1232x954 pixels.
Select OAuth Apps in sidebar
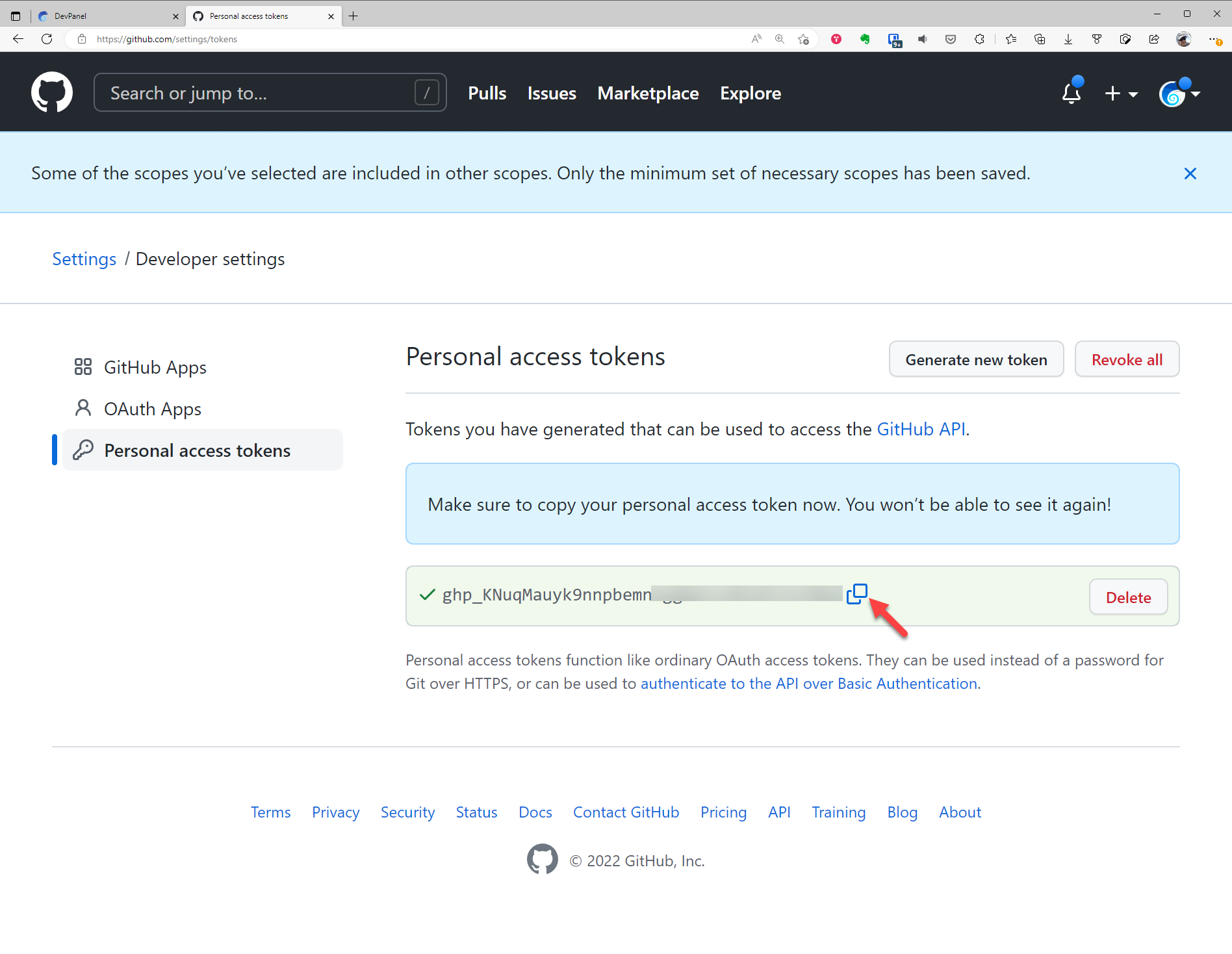pyautogui.click(x=152, y=409)
